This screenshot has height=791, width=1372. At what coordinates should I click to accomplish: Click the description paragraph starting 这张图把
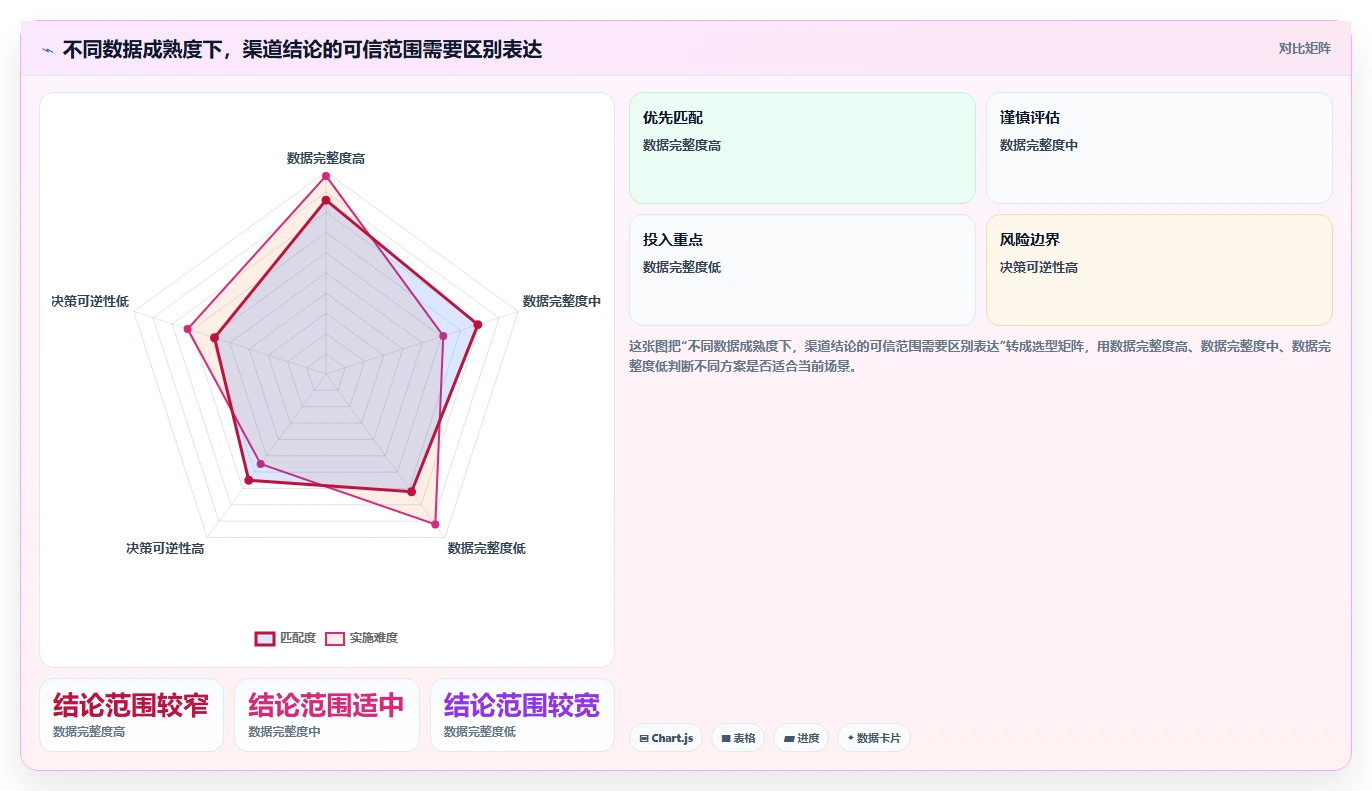980,356
